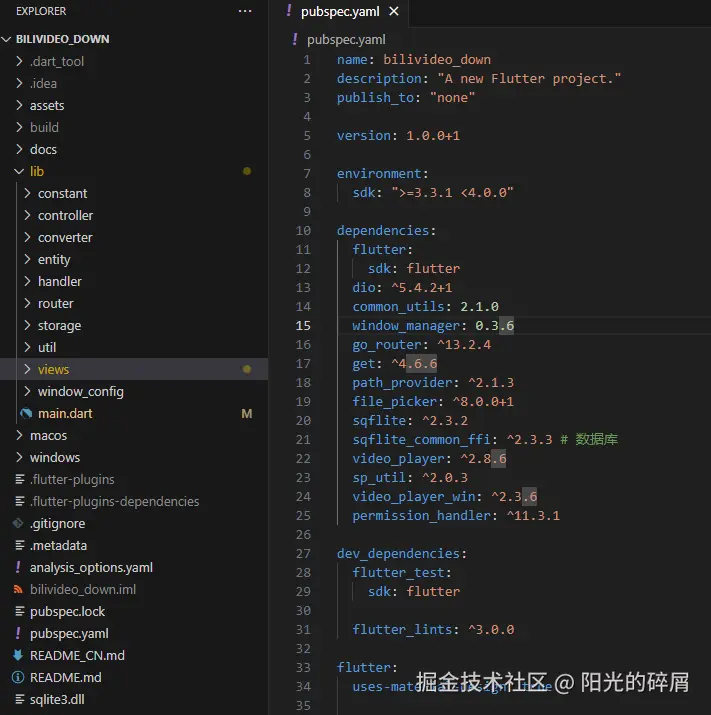This screenshot has width=711, height=715.
Task: Click the markdown icon beside README_CN.md
Action: (x=18, y=655)
